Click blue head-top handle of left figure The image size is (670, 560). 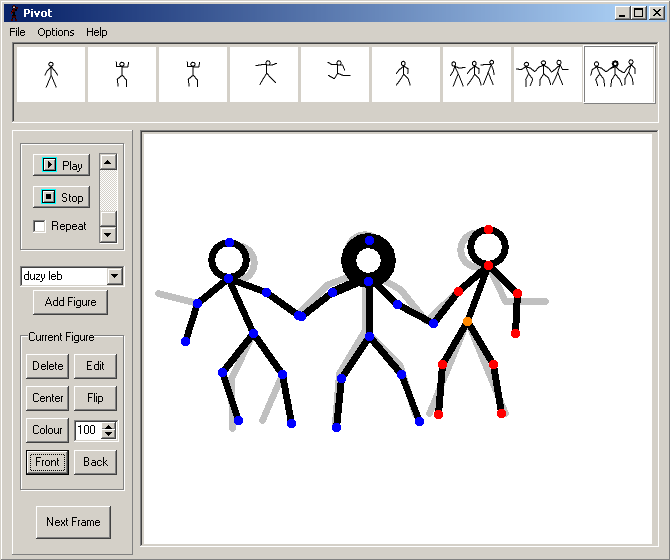click(229, 243)
